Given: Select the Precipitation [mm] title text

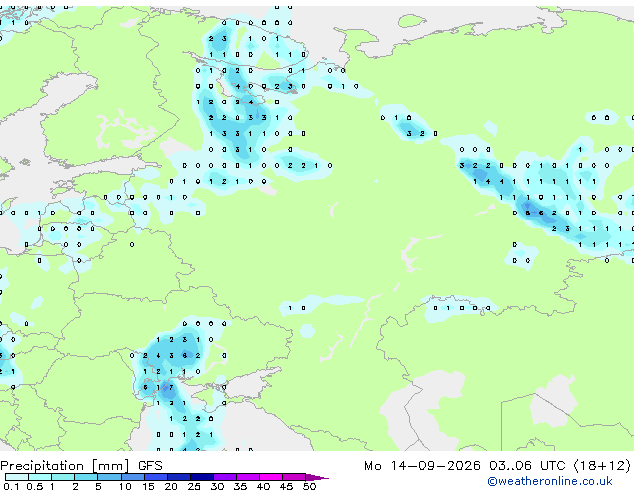Looking at the screenshot, I should point(65,466).
